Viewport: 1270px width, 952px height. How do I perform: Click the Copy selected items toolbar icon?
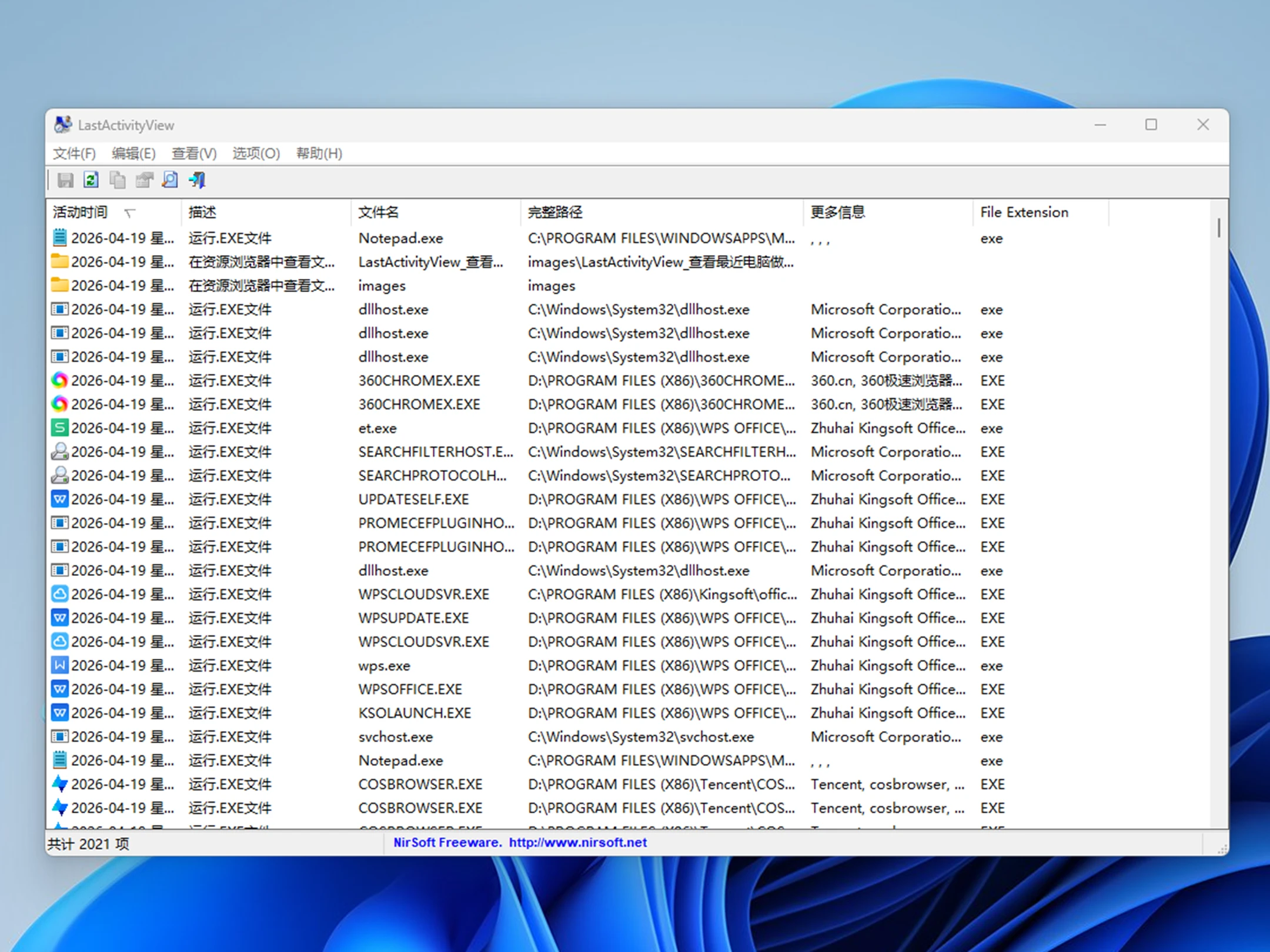118,180
